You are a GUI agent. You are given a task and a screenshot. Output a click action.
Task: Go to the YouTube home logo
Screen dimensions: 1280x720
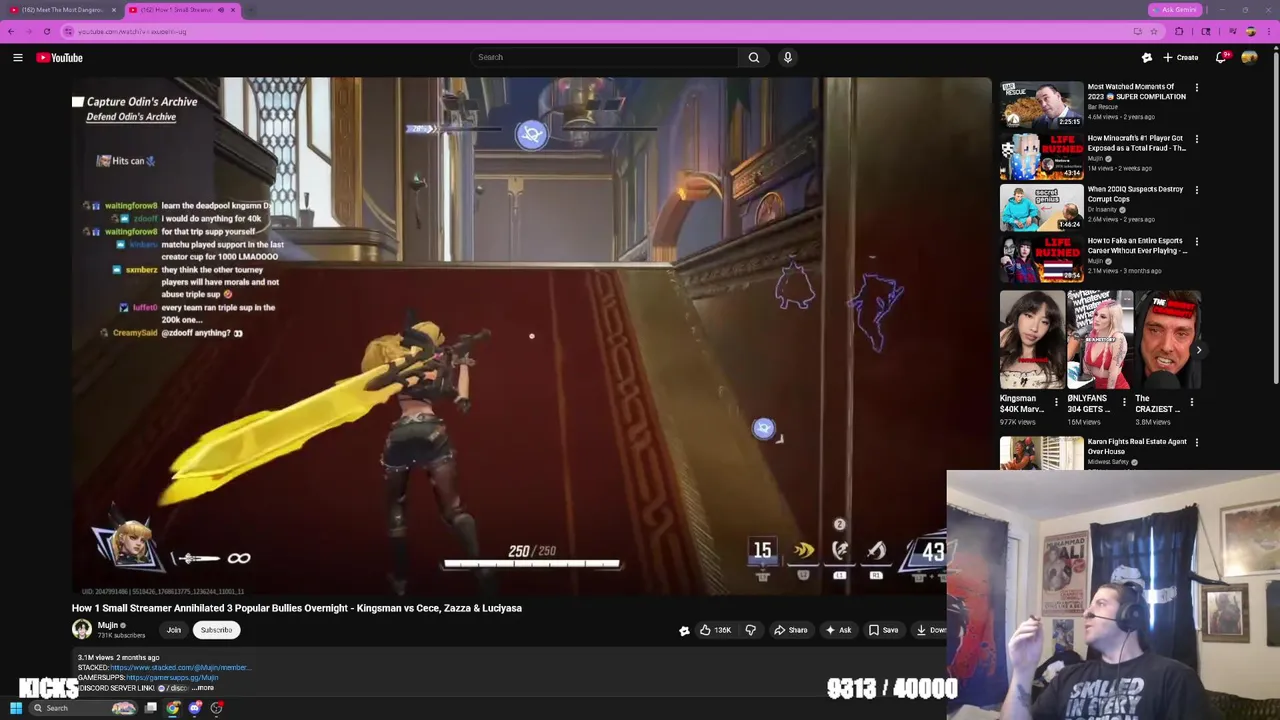(x=60, y=57)
